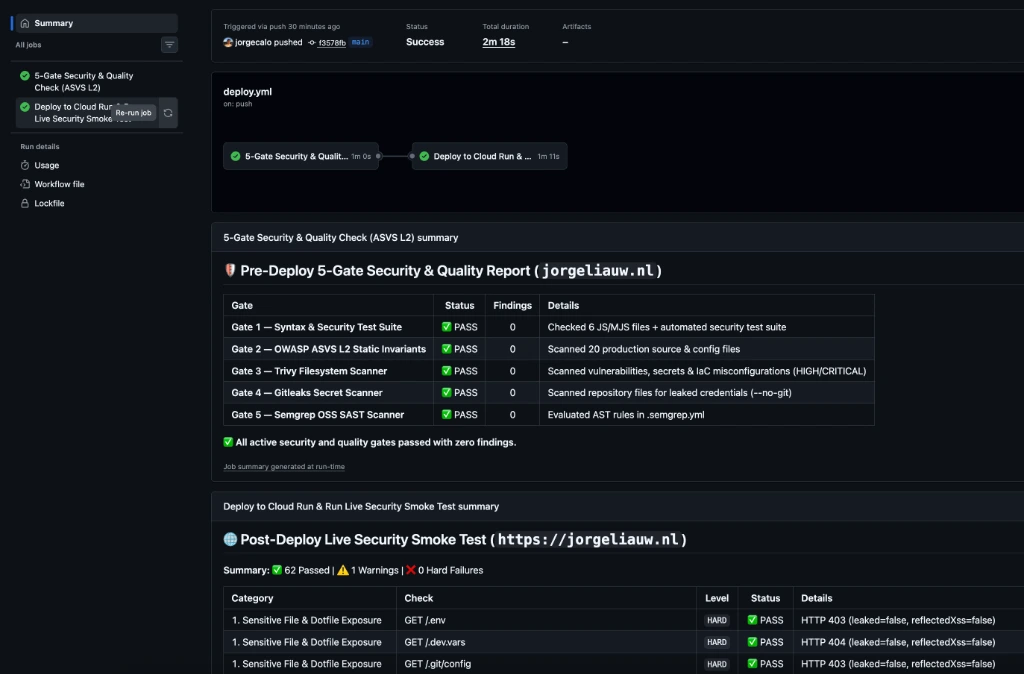Click the commit icon before f3578fb
Viewport: 1024px width, 674px height.
point(312,42)
